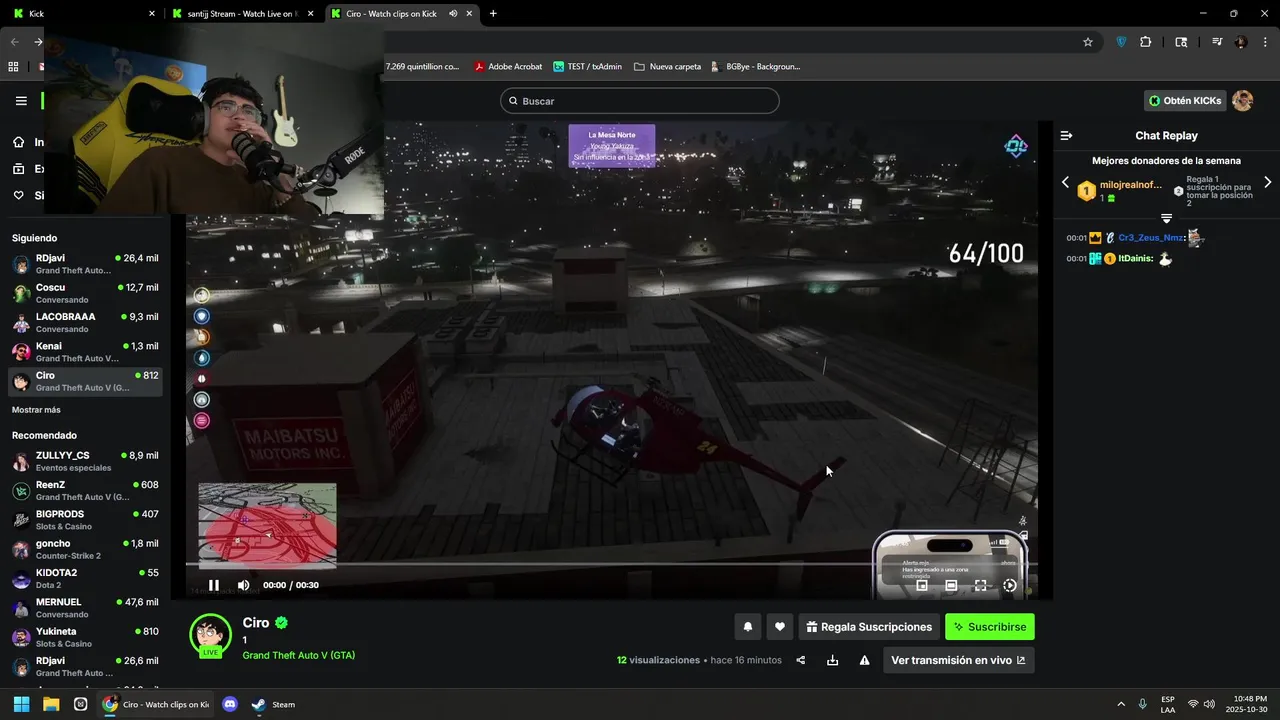This screenshot has height=720, width=1280.
Task: Open the media controls icon in toolbar
Action: point(1217,42)
